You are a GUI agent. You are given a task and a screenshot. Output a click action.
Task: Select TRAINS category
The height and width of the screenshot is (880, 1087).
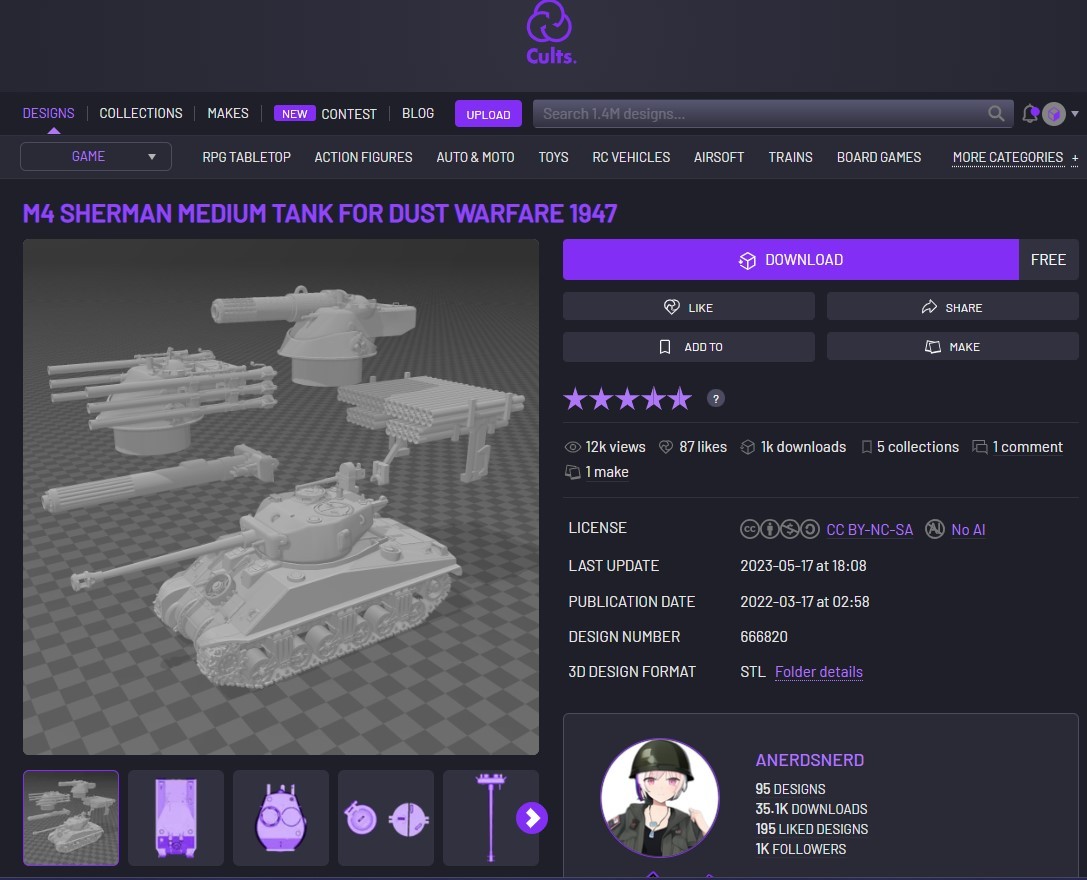pyautogui.click(x=790, y=157)
